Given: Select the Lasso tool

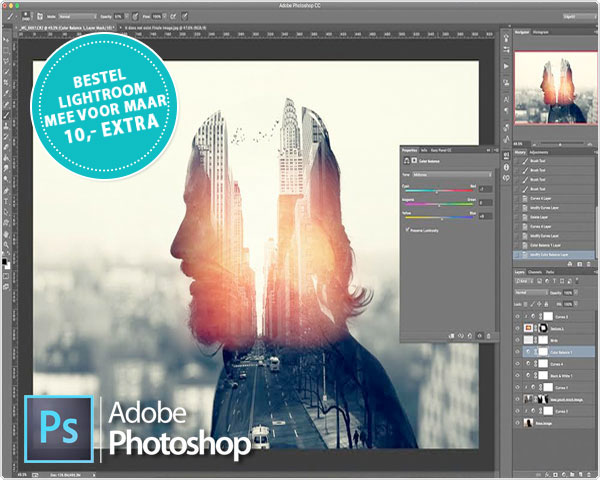Looking at the screenshot, I should coord(6,61).
